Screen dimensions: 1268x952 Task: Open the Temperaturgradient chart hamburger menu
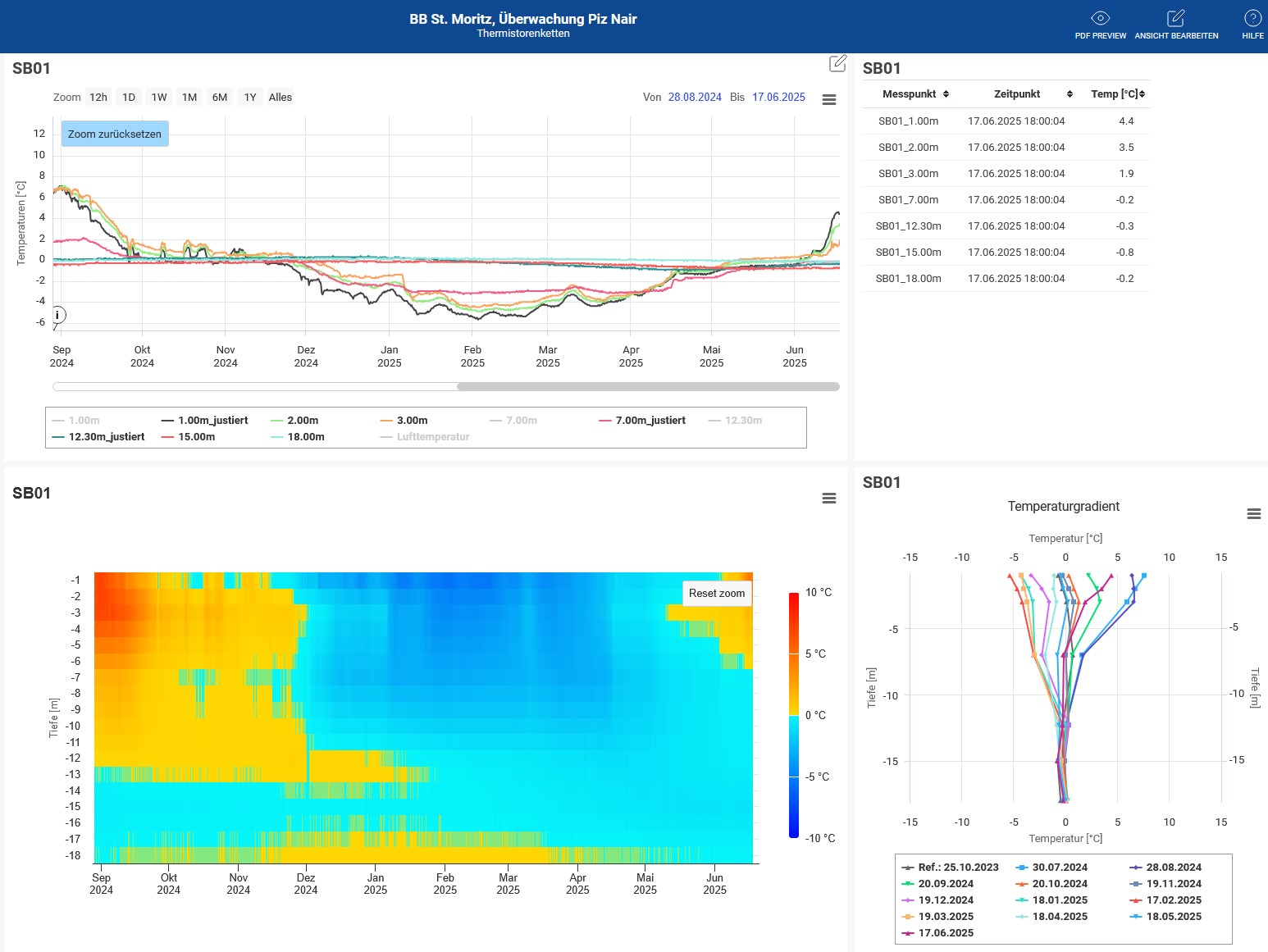(1253, 514)
